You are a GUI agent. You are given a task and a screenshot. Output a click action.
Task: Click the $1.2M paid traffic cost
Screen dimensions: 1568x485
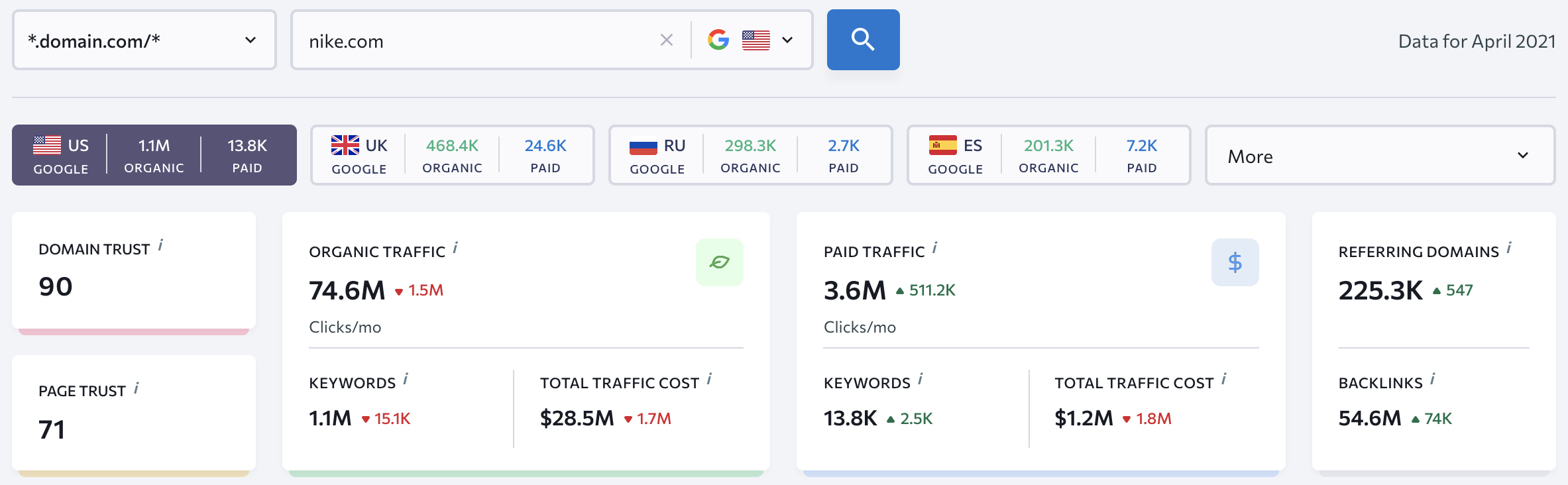tap(1084, 418)
